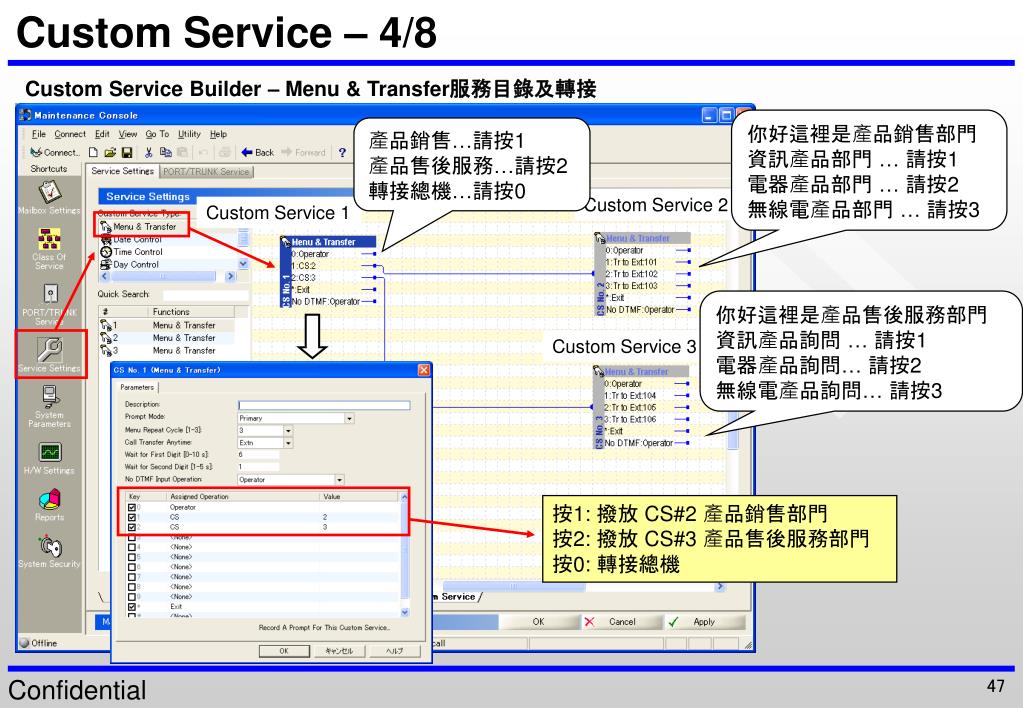Open PORT/TRUNK Service shortcut icon
1023x708 pixels.
tap(50, 294)
